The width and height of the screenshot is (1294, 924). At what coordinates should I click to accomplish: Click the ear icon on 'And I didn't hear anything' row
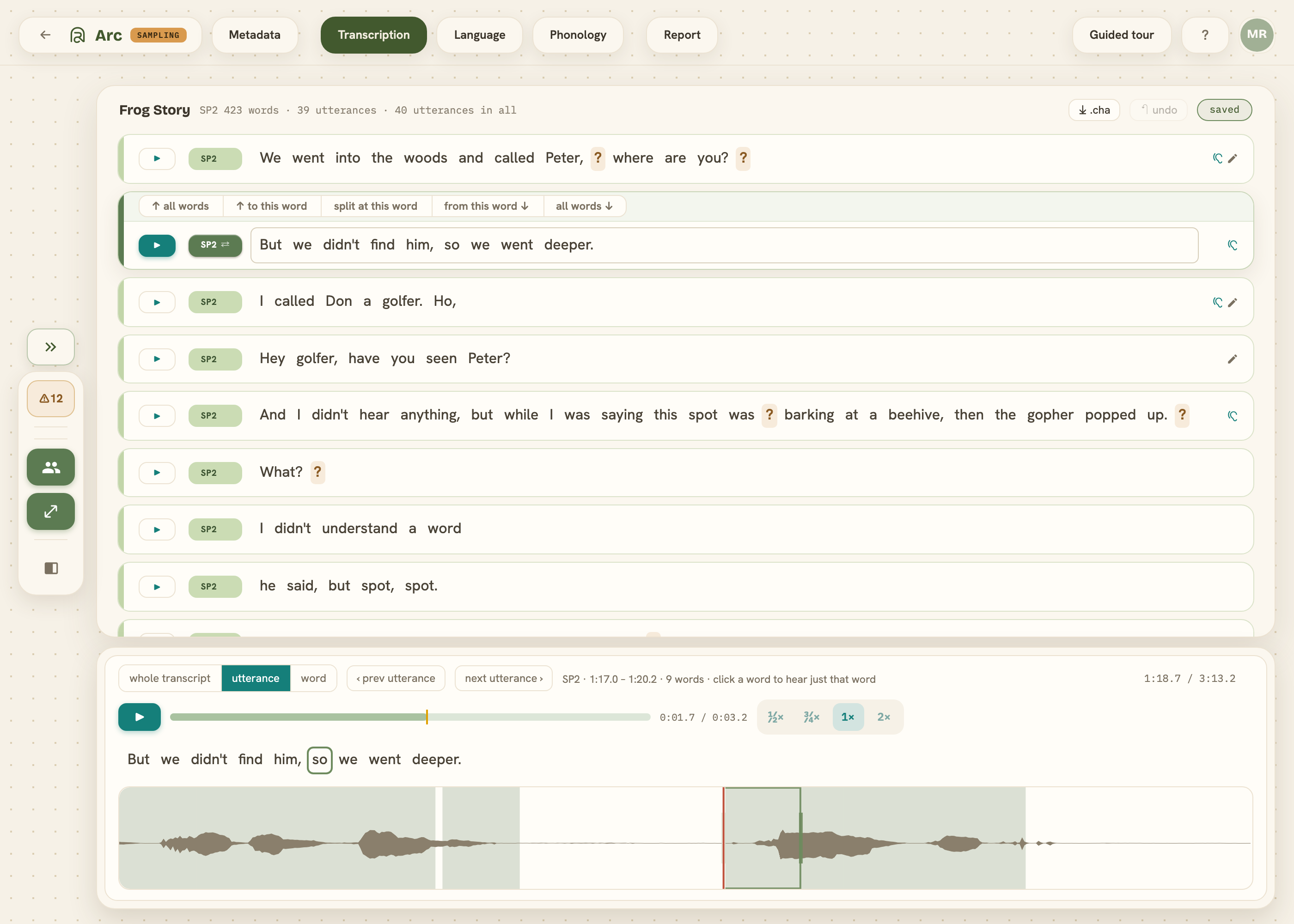(x=1232, y=416)
